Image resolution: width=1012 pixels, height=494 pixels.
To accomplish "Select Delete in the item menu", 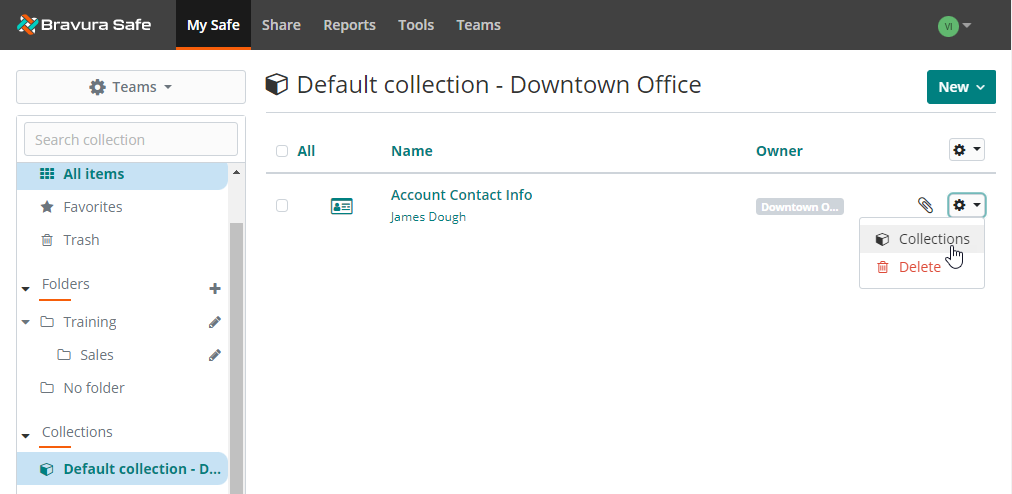I will [x=919, y=267].
